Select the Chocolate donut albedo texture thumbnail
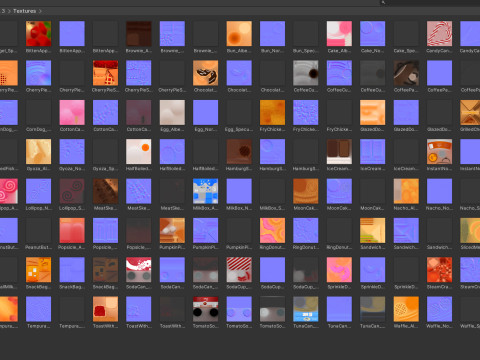The width and height of the screenshot is (480, 360). tap(206, 73)
